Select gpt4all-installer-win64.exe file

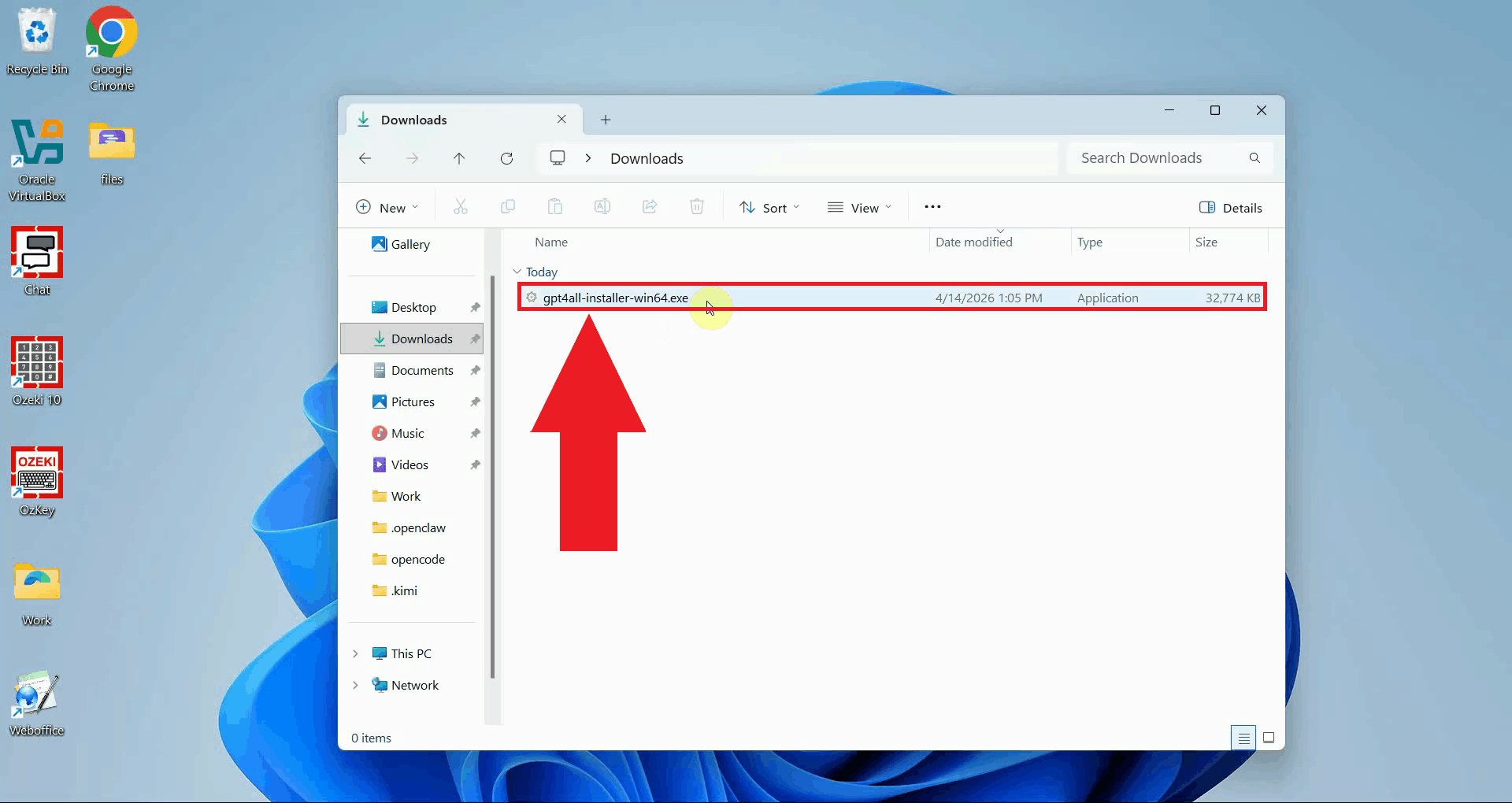tap(615, 298)
